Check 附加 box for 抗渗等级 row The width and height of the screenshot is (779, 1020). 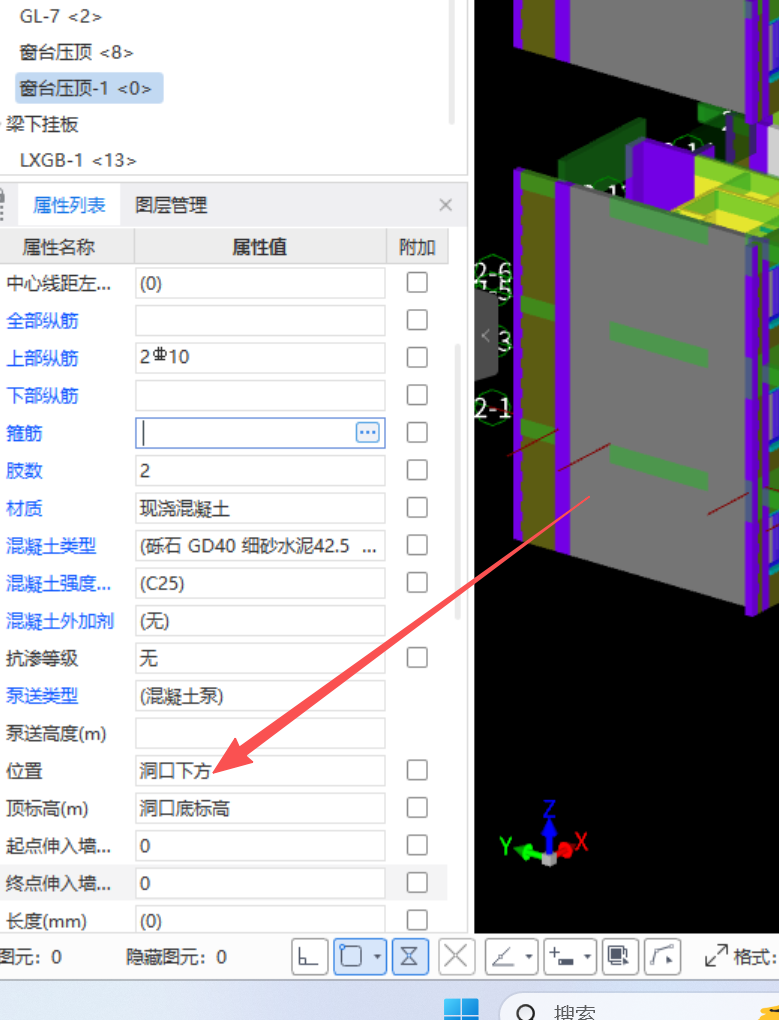pos(417,658)
